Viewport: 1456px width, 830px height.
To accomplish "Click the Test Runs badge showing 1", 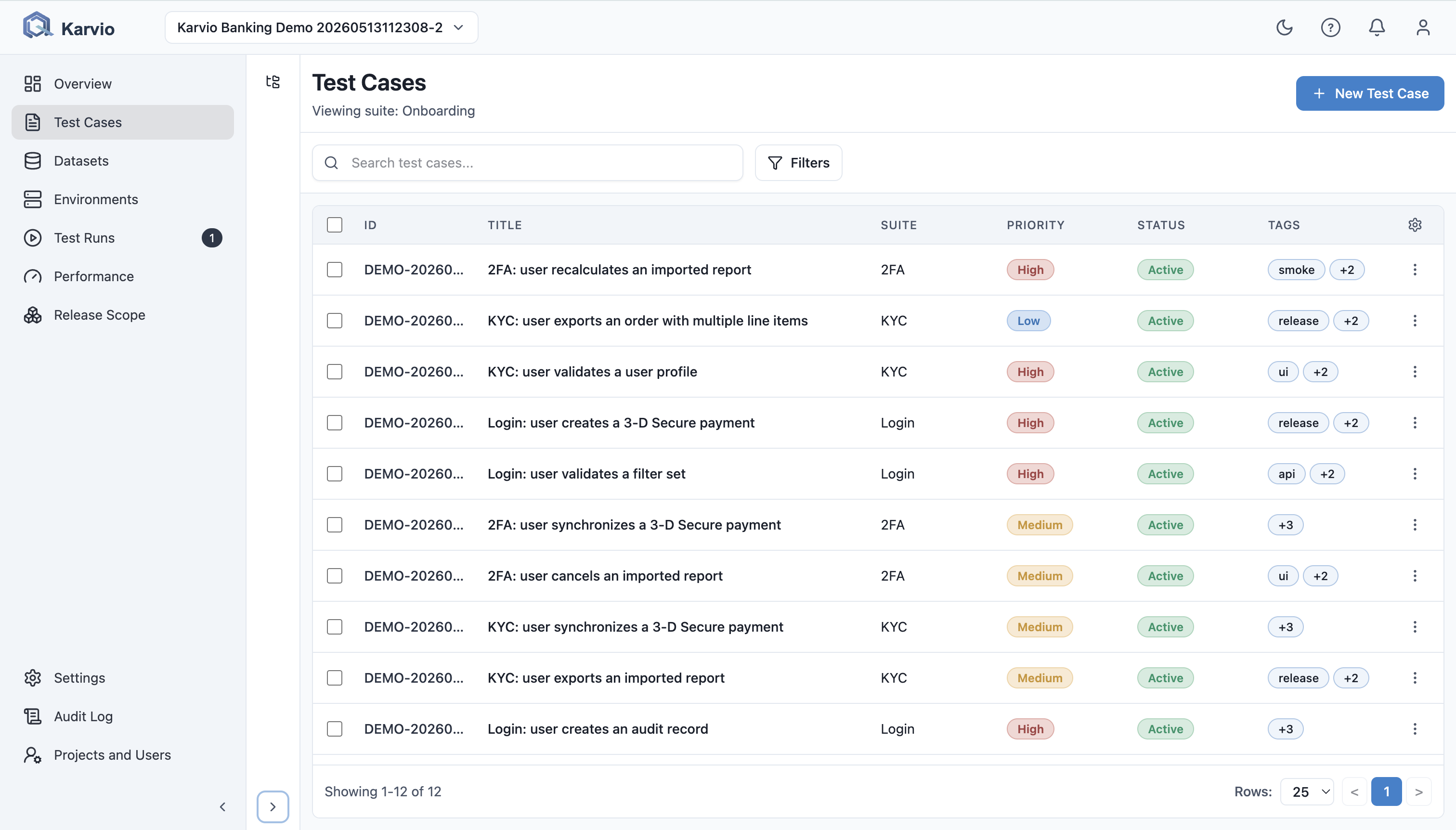I will click(x=211, y=238).
